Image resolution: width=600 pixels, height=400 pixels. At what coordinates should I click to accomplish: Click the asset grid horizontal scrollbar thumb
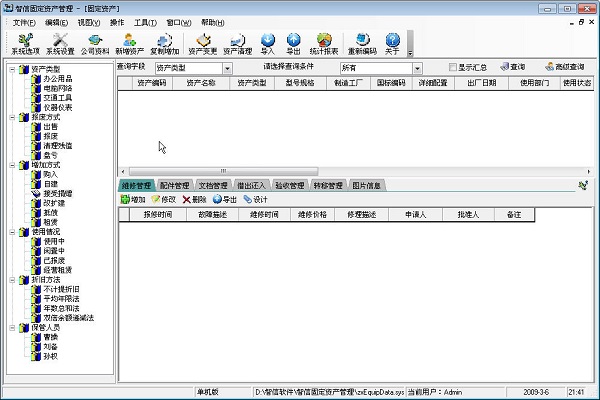tap(223, 171)
